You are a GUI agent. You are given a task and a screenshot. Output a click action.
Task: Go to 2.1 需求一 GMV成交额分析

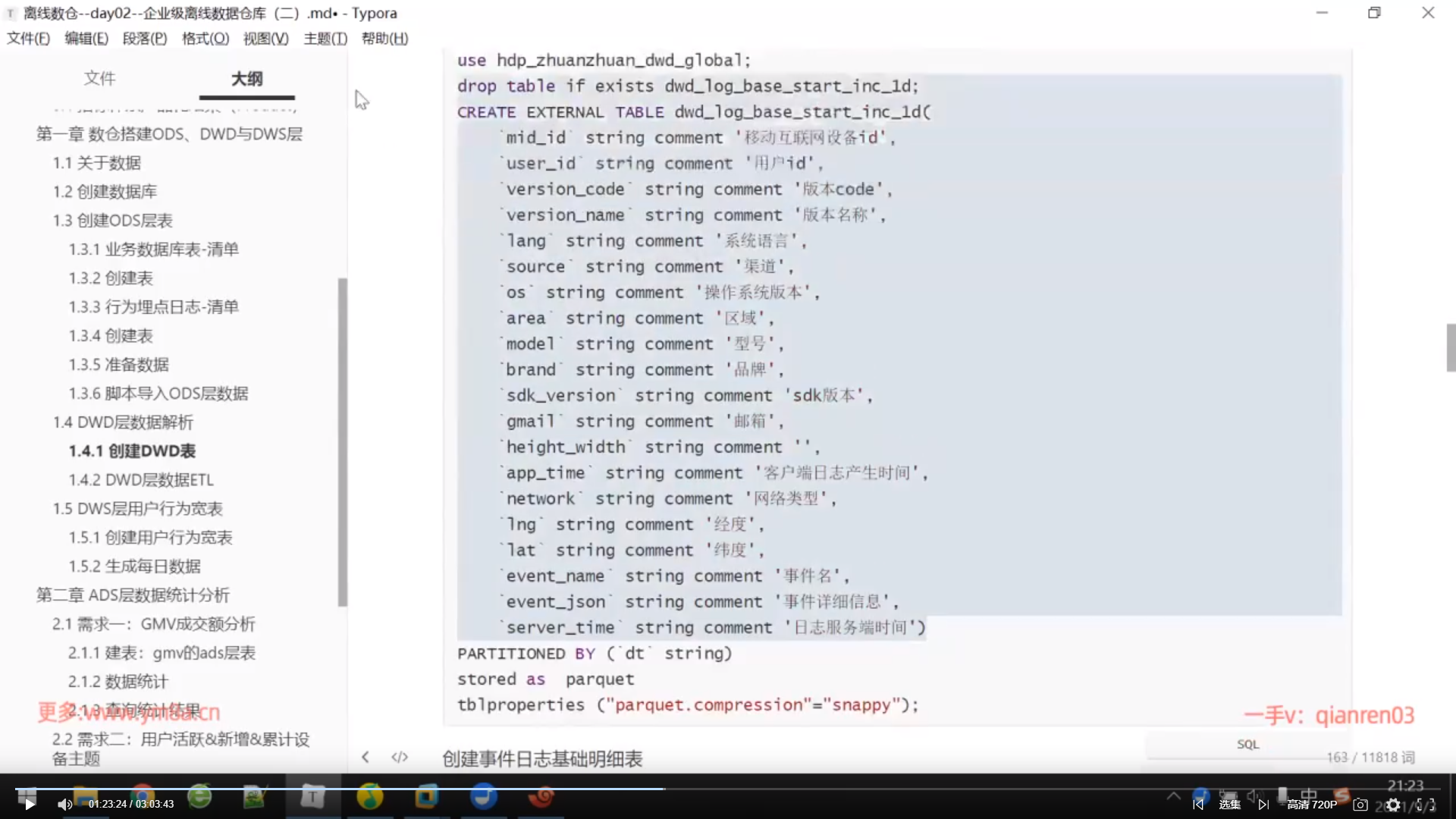(153, 624)
